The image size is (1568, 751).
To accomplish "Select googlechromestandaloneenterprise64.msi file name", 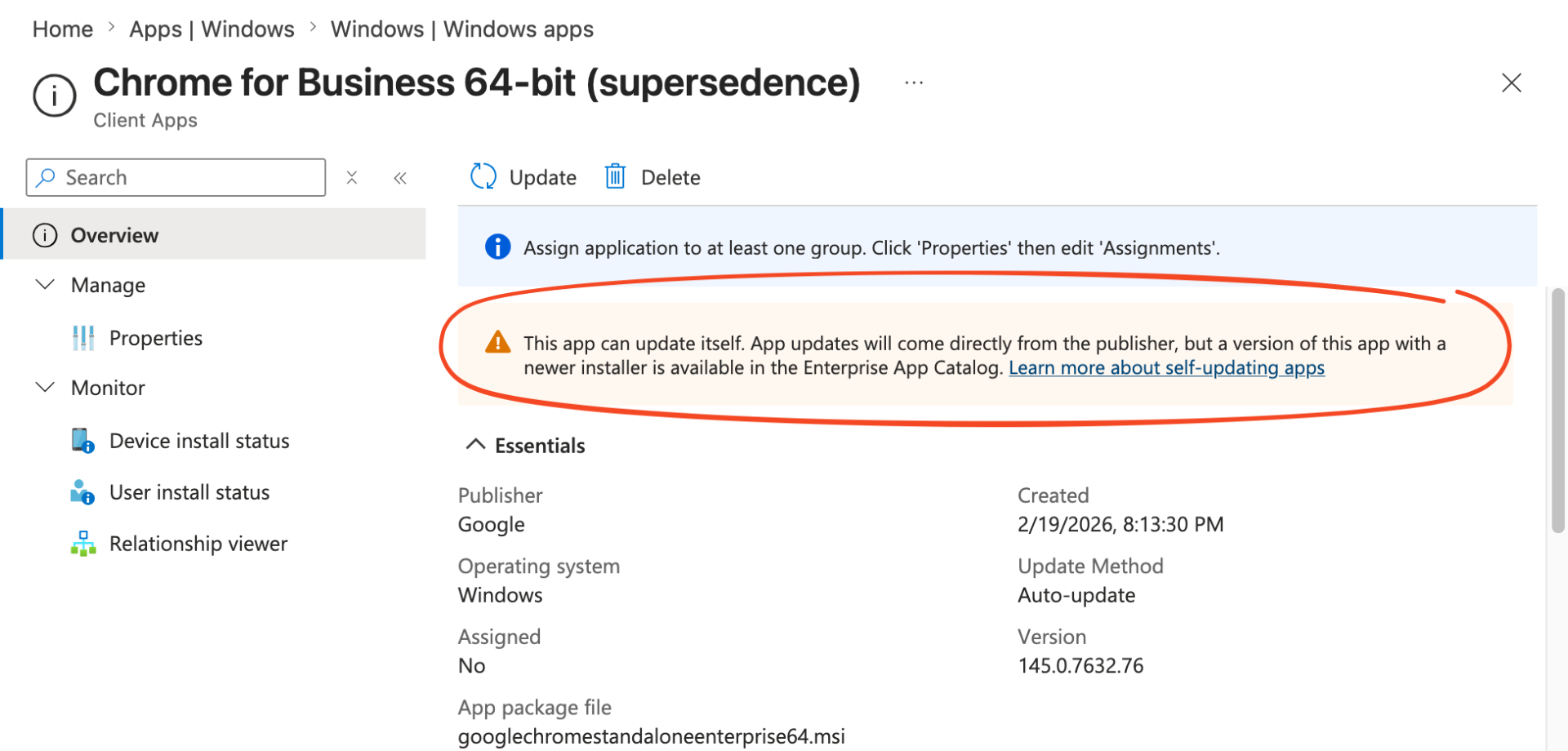I will tap(652, 736).
